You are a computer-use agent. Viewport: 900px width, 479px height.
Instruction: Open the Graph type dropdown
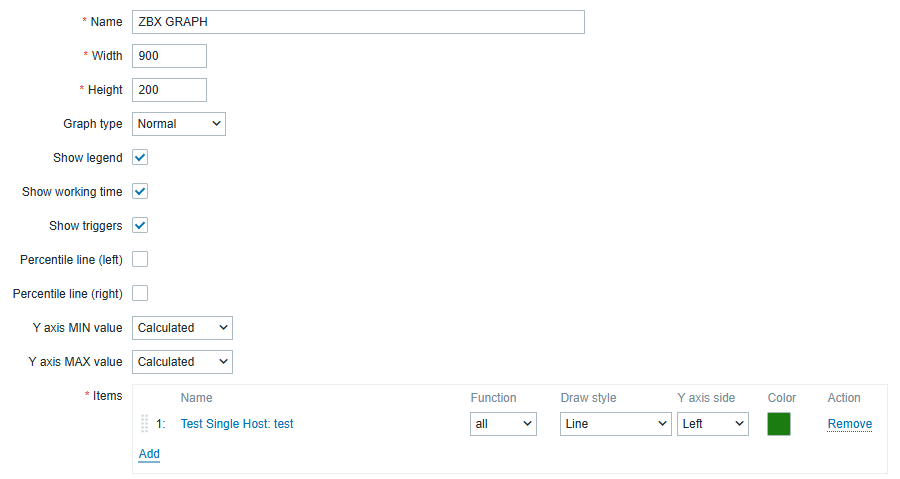coord(179,124)
